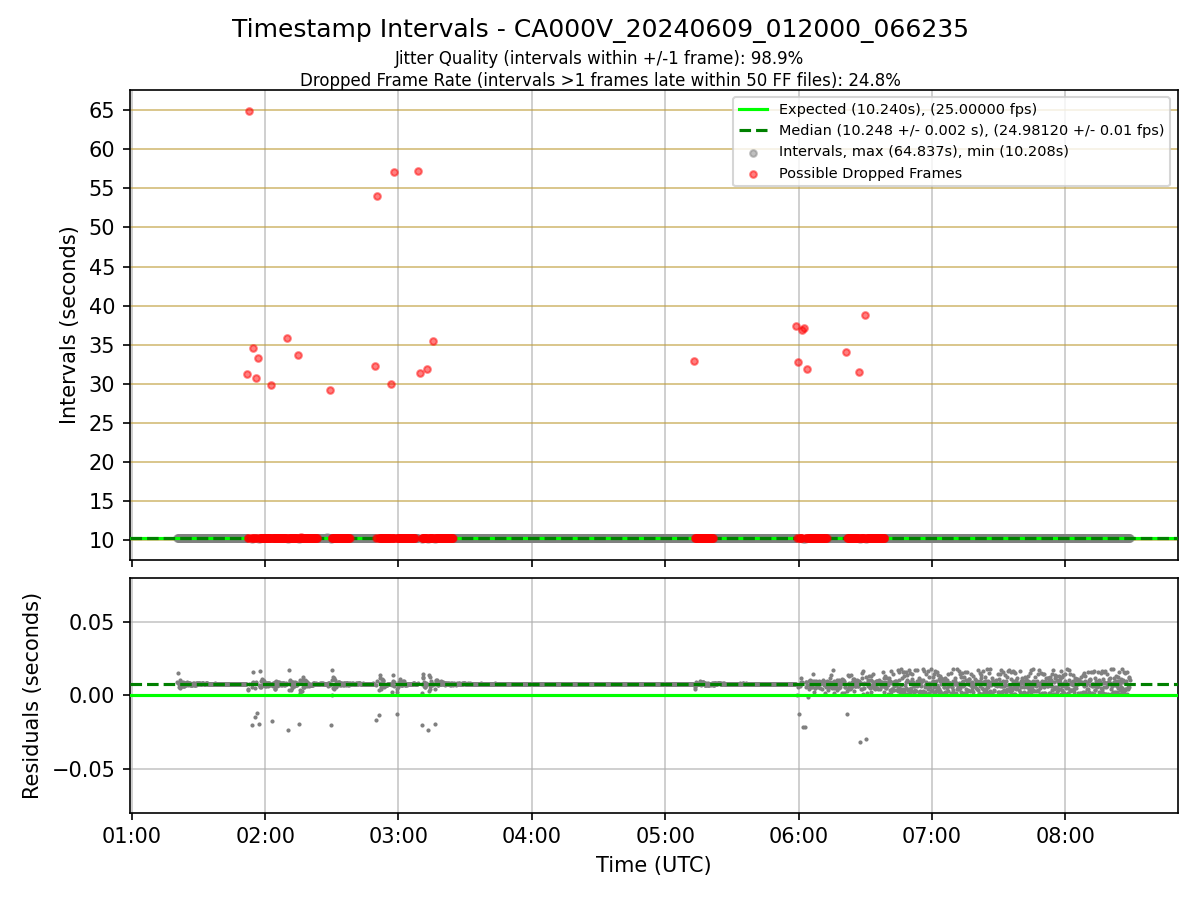Viewport: 1200px width, 900px height.
Task: Click the dashed dark green line sample in legend
Action: pyautogui.click(x=754, y=130)
